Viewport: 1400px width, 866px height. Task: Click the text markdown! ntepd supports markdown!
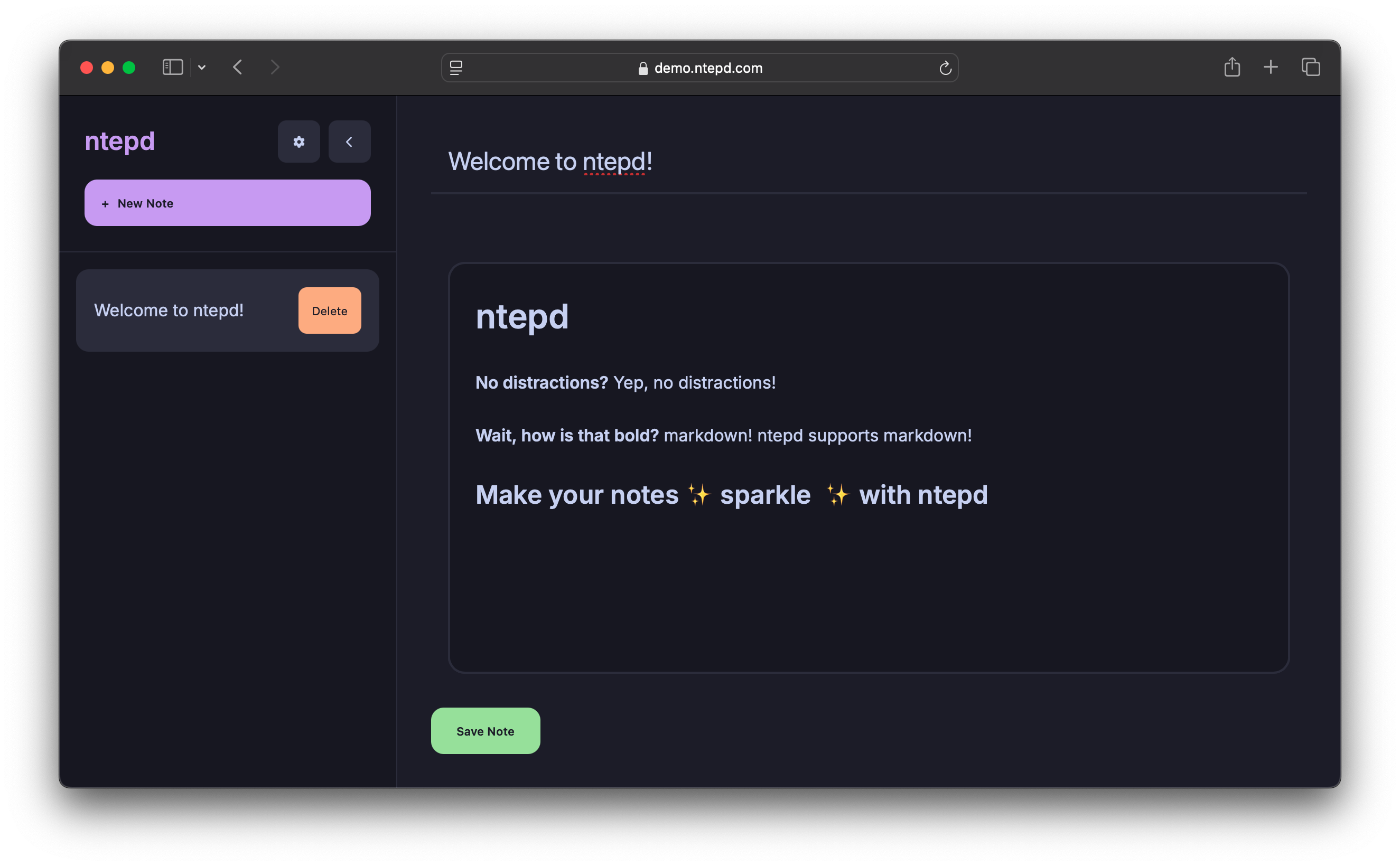[x=818, y=435]
